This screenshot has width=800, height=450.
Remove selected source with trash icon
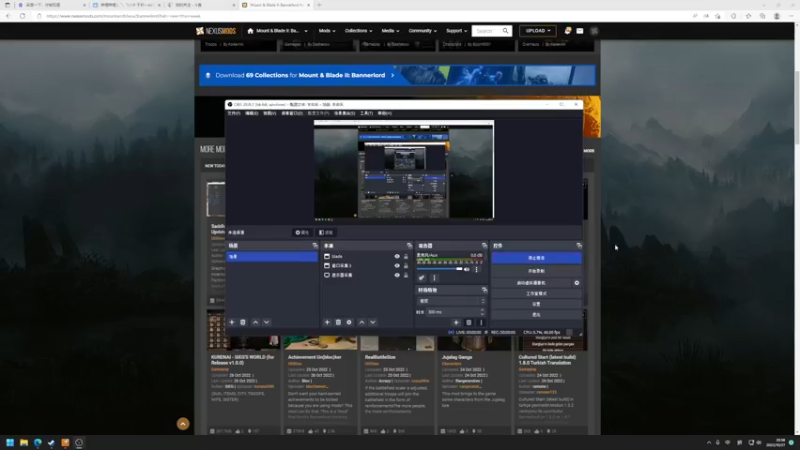tap(338, 322)
